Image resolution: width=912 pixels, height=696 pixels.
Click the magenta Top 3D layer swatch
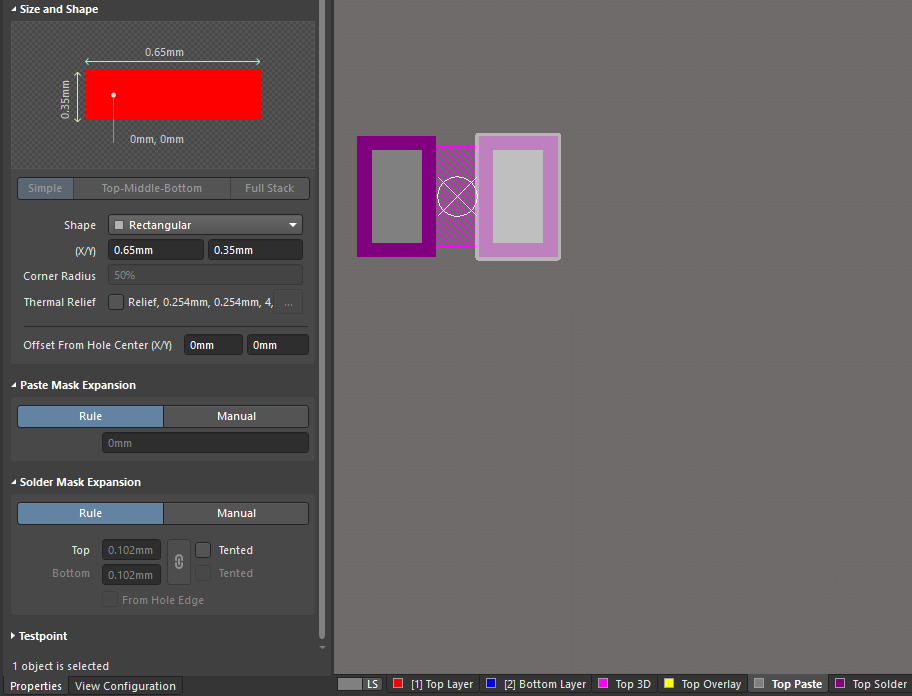click(x=603, y=684)
